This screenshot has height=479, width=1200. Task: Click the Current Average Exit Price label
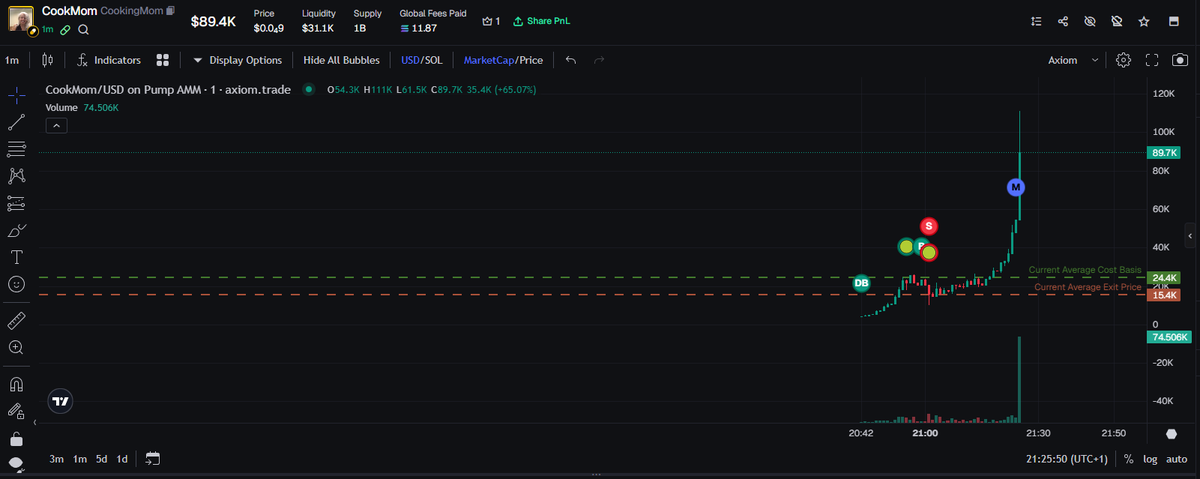pos(1087,287)
